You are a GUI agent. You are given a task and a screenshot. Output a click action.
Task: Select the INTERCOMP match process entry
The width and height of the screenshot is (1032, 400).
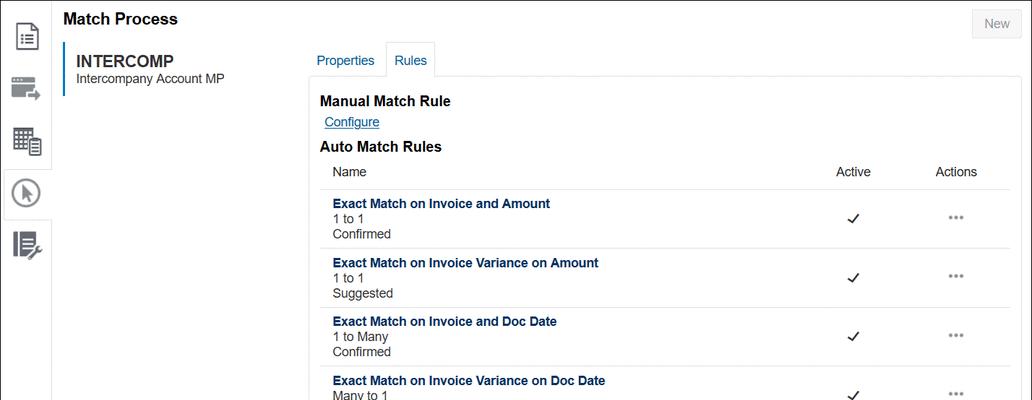tap(151, 69)
